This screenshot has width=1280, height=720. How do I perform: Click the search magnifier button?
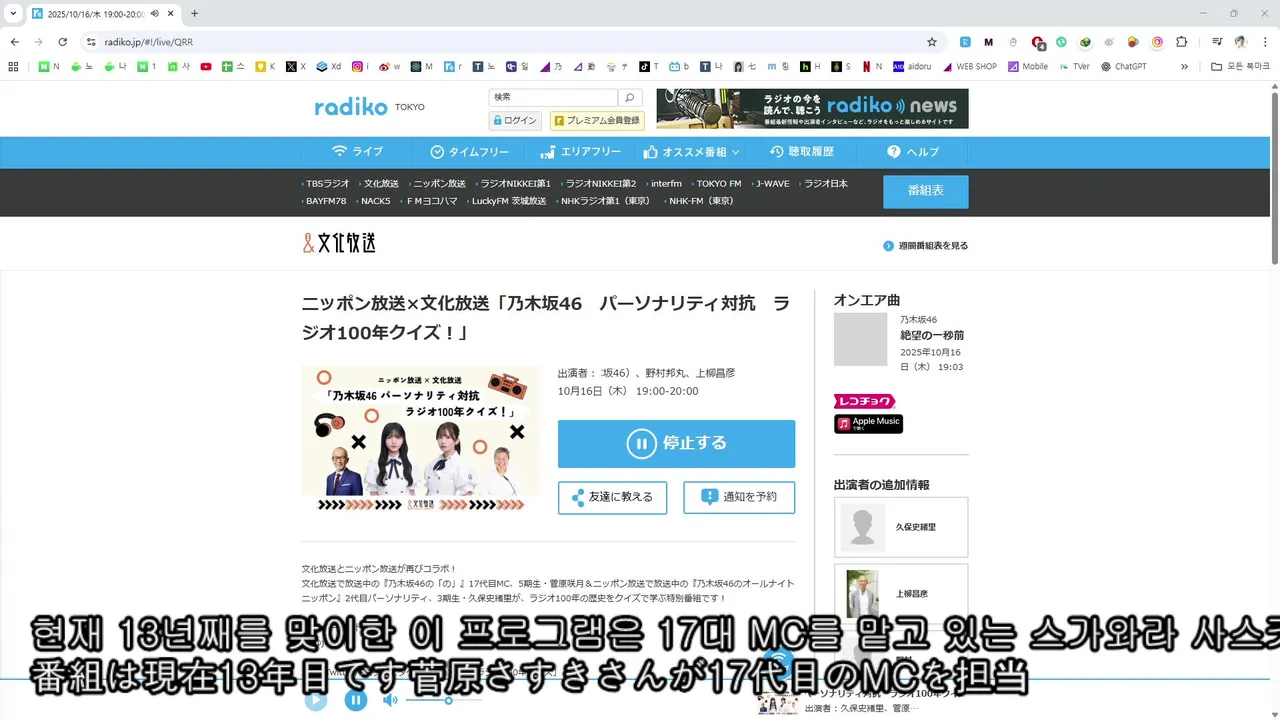click(629, 97)
